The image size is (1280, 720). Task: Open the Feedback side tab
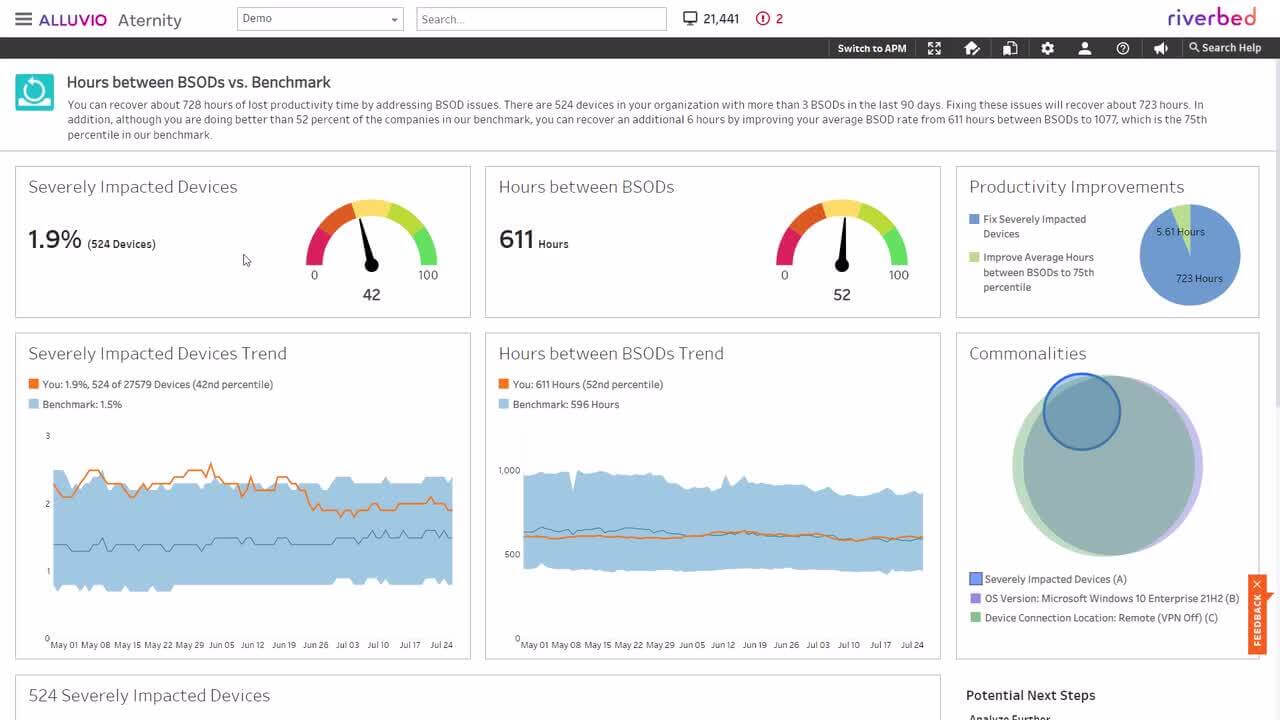tap(1257, 622)
